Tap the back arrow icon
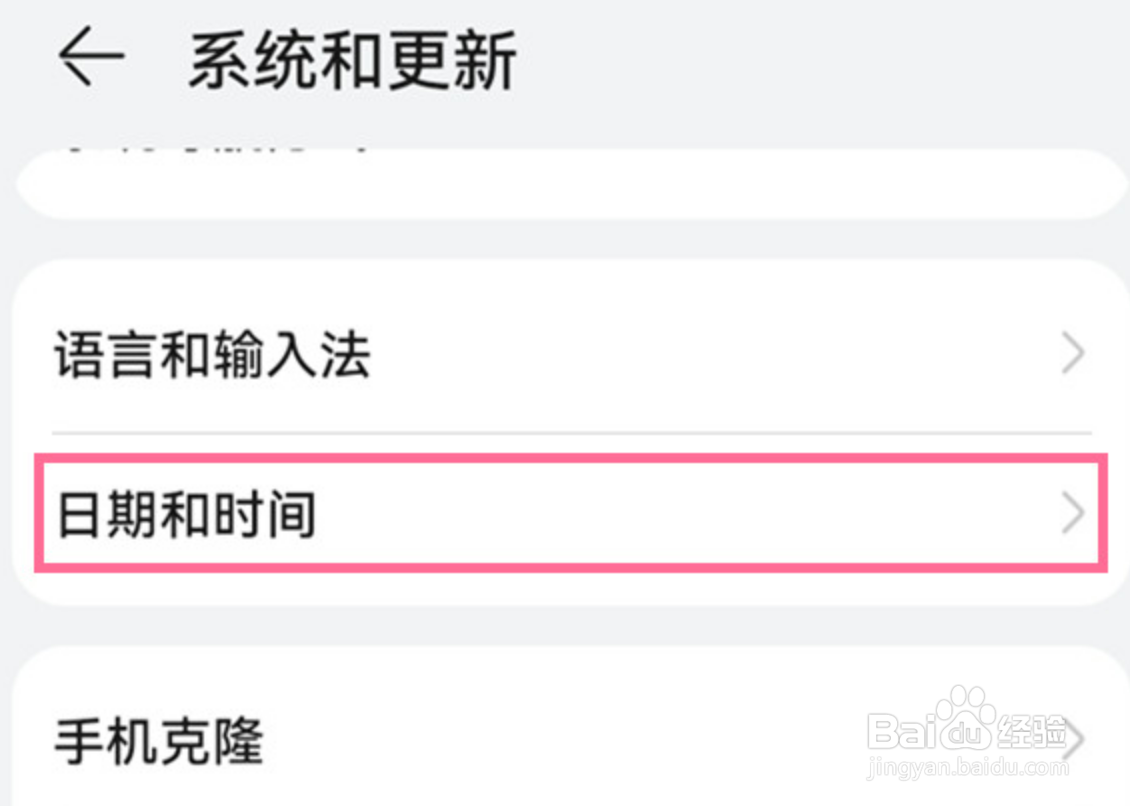Image resolution: width=1130 pixels, height=806 pixels. (x=90, y=56)
